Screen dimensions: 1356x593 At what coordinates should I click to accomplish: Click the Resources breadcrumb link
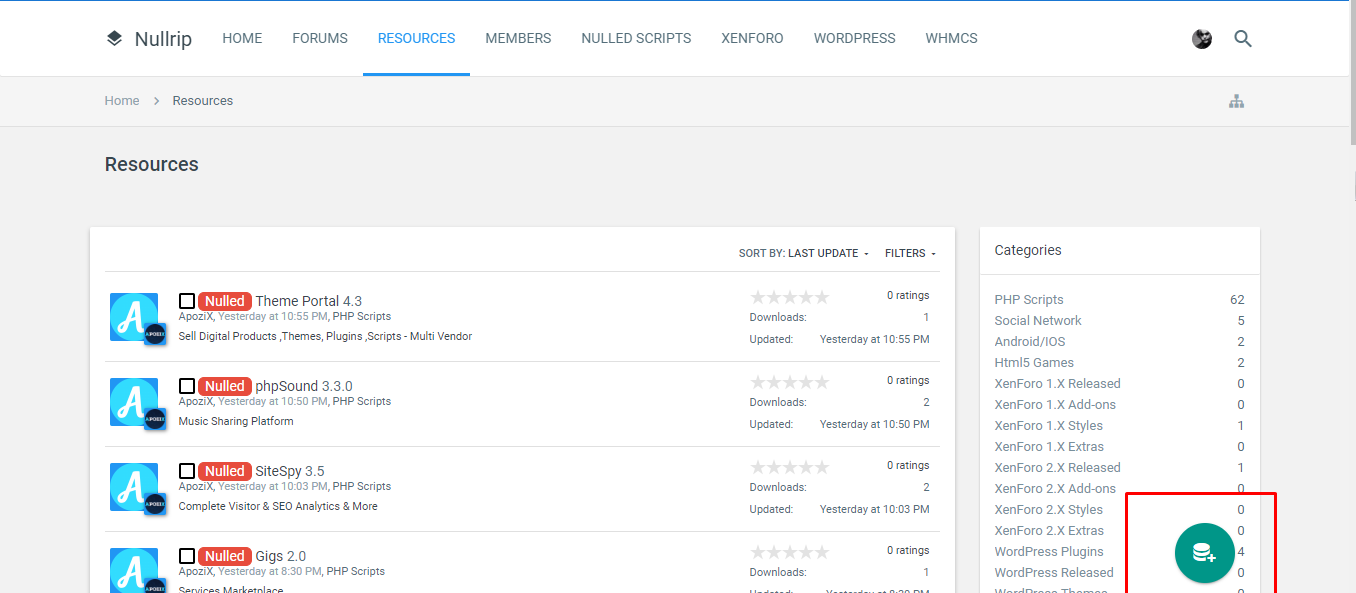pos(203,101)
